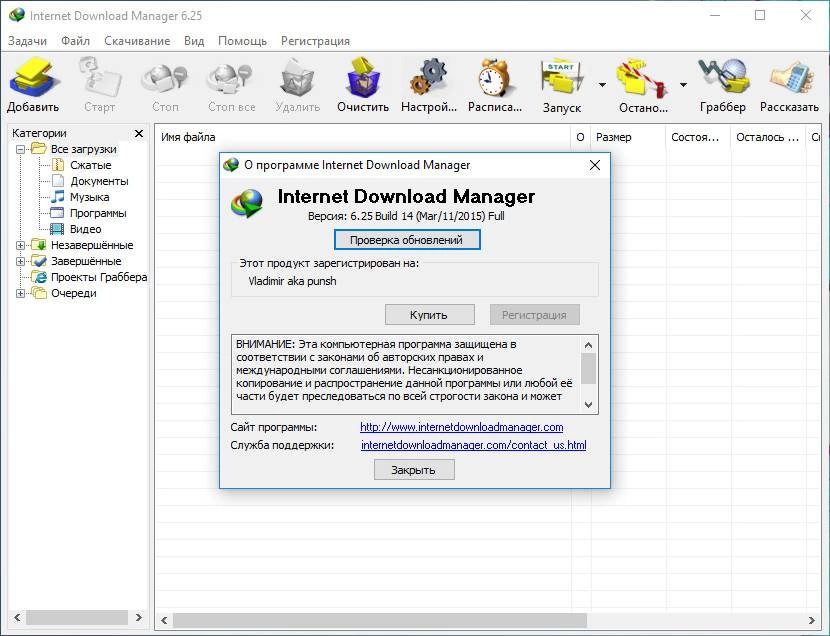
Task: Sort by Состояние column header
Action: [x=698, y=137]
